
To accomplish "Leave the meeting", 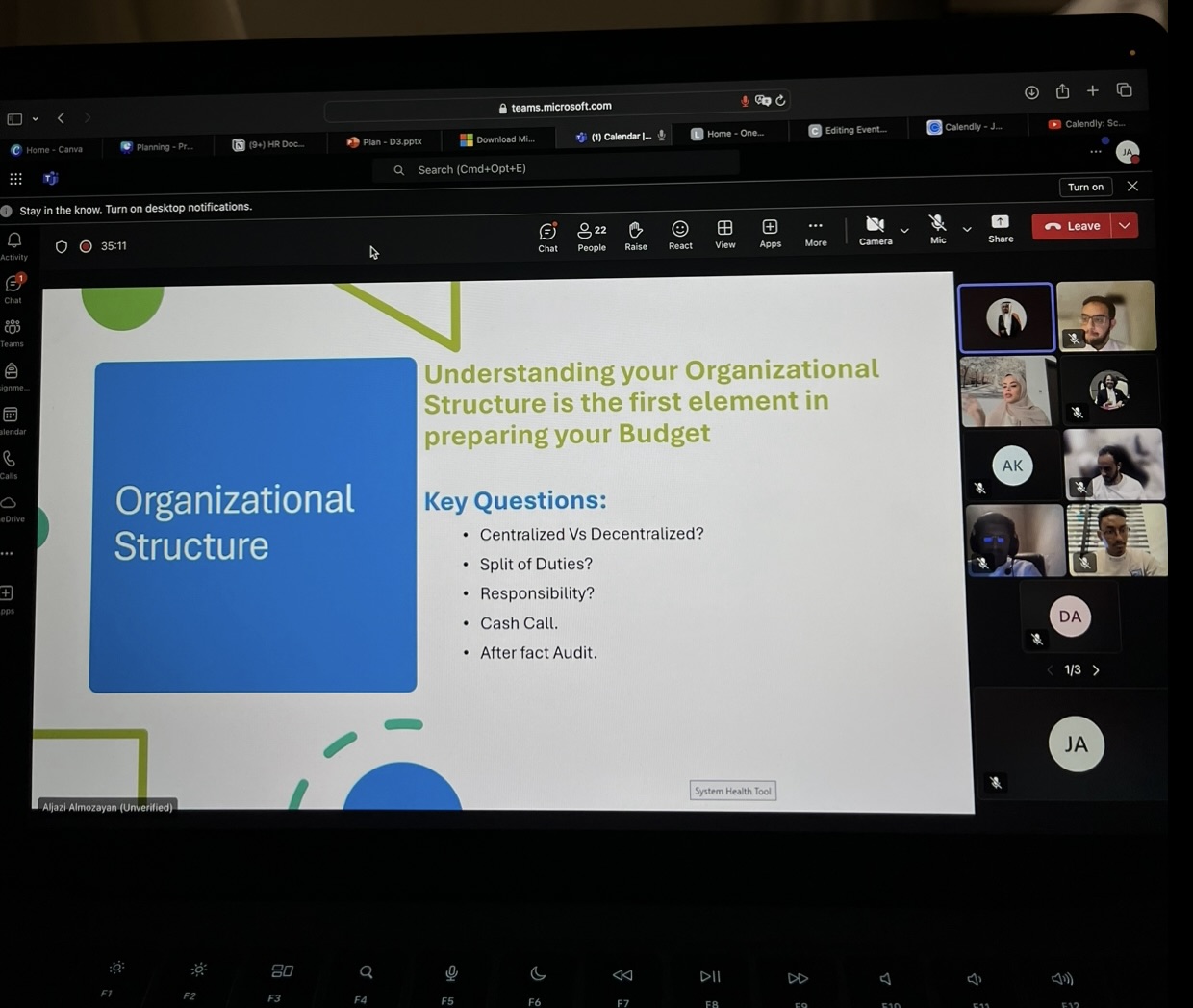I will 1072,226.
